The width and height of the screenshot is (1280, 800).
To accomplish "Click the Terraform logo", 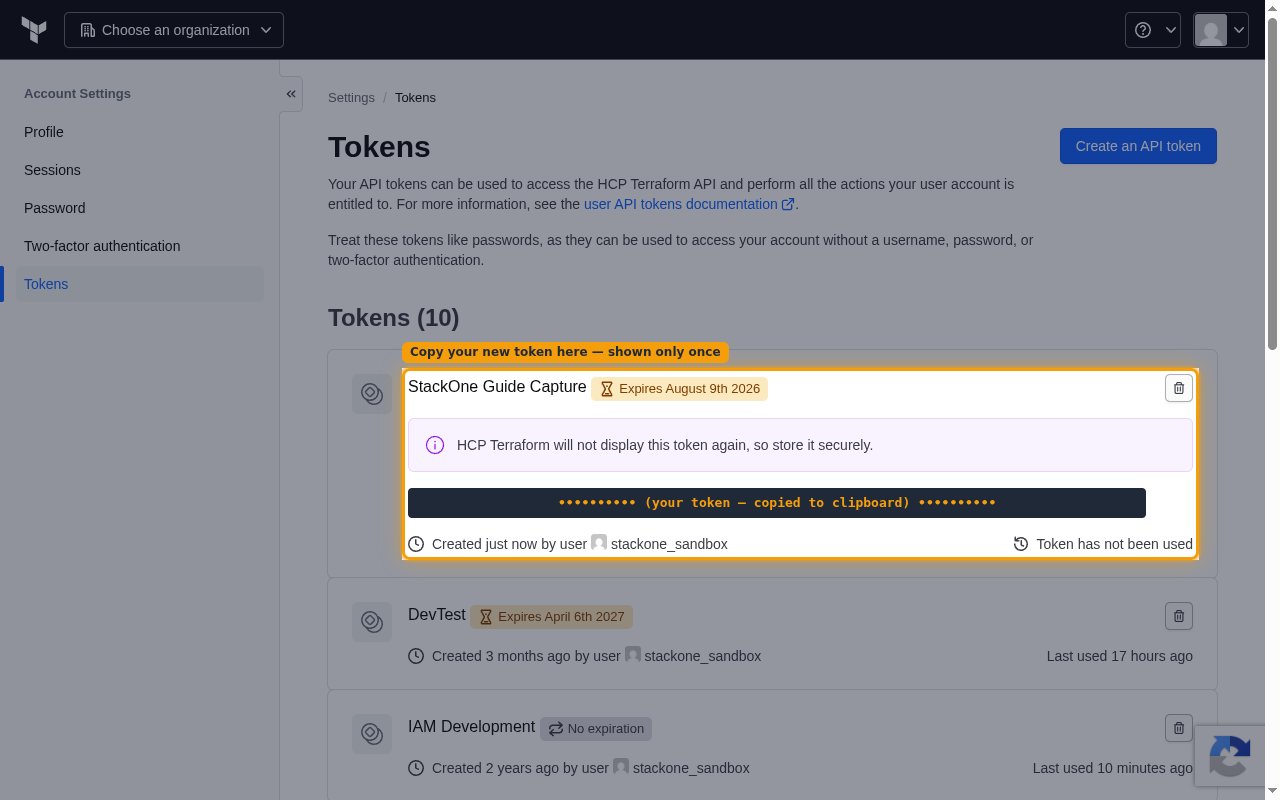I will [34, 30].
